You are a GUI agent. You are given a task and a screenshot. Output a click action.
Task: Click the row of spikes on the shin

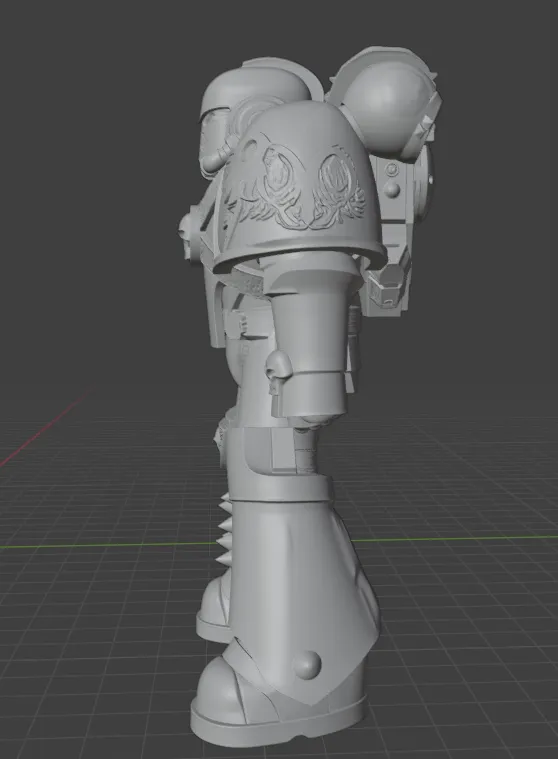click(x=226, y=529)
